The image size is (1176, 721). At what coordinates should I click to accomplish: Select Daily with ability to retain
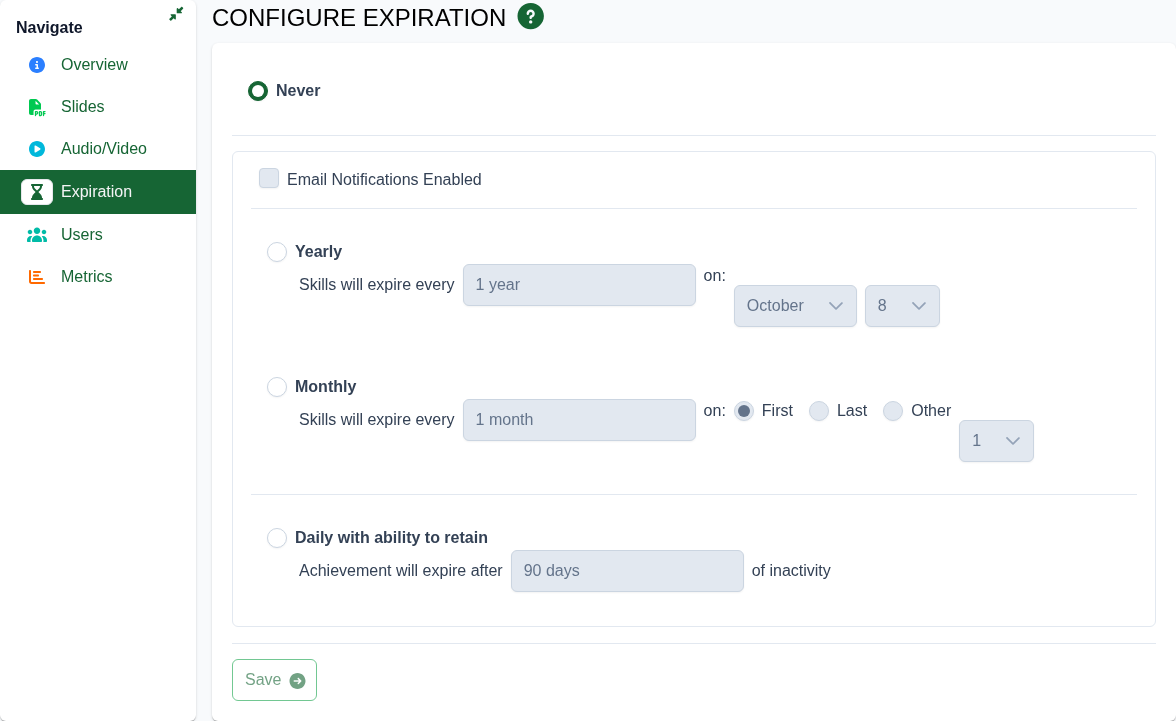[277, 538]
